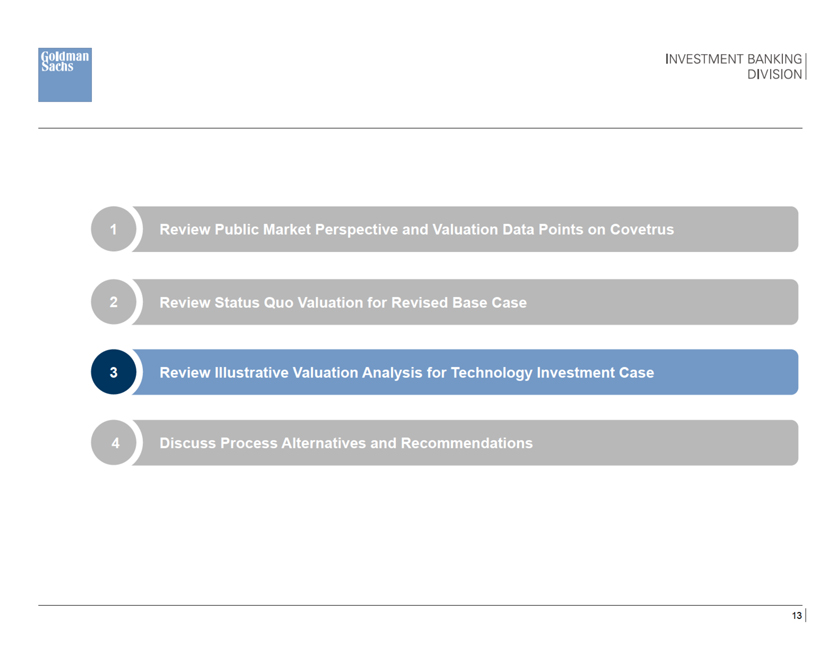Select the number 2 circle badge

(113, 302)
